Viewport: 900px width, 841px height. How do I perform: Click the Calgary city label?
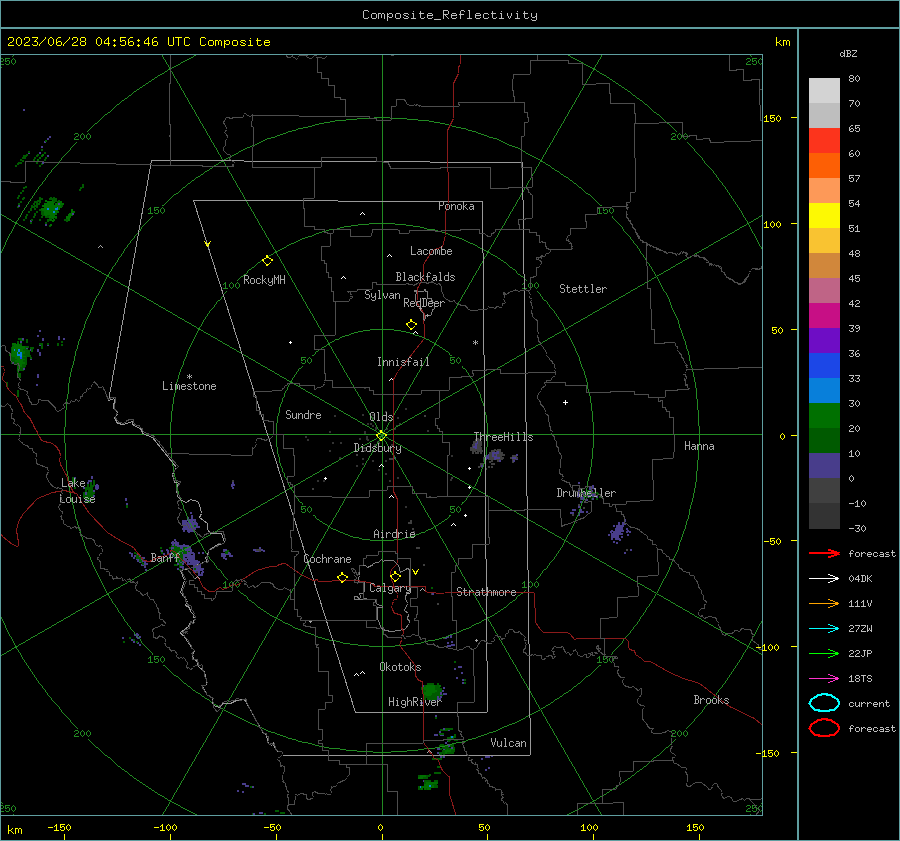[x=390, y=588]
